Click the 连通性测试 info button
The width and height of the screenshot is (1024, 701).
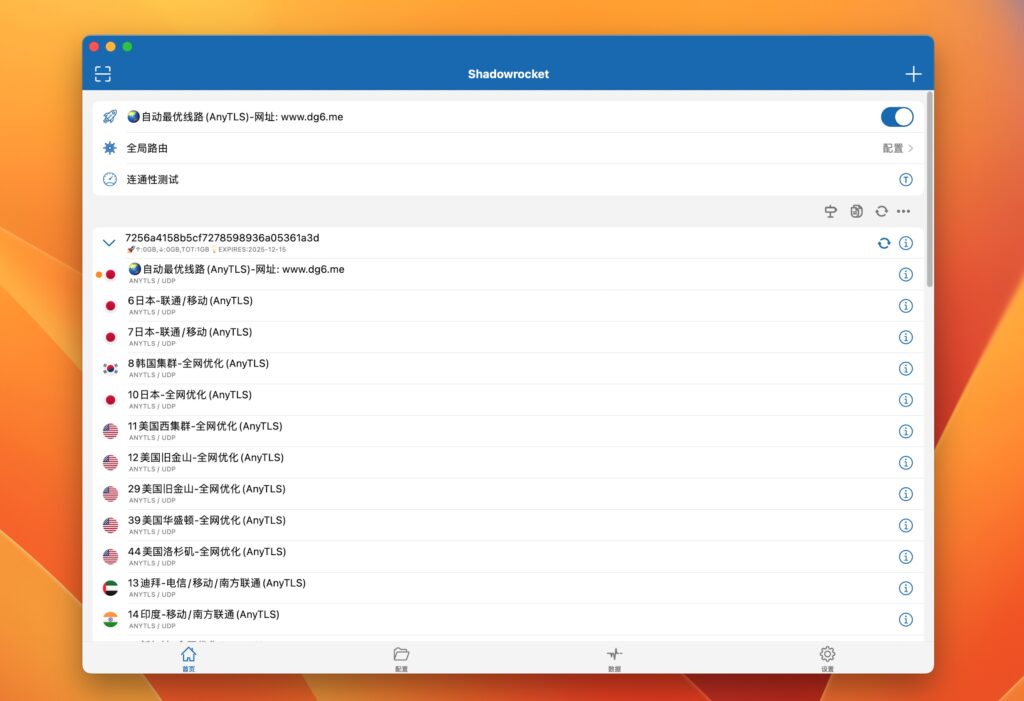pos(905,179)
